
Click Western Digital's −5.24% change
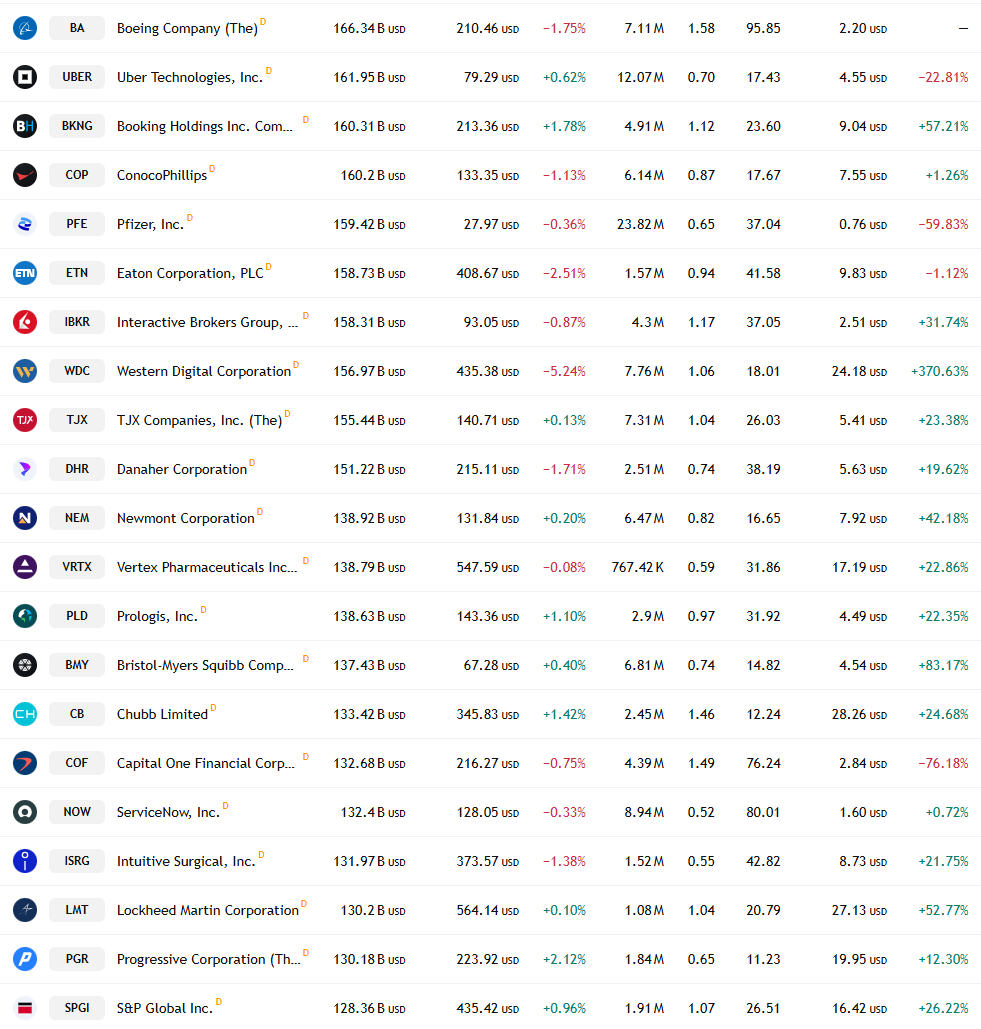[x=564, y=371]
